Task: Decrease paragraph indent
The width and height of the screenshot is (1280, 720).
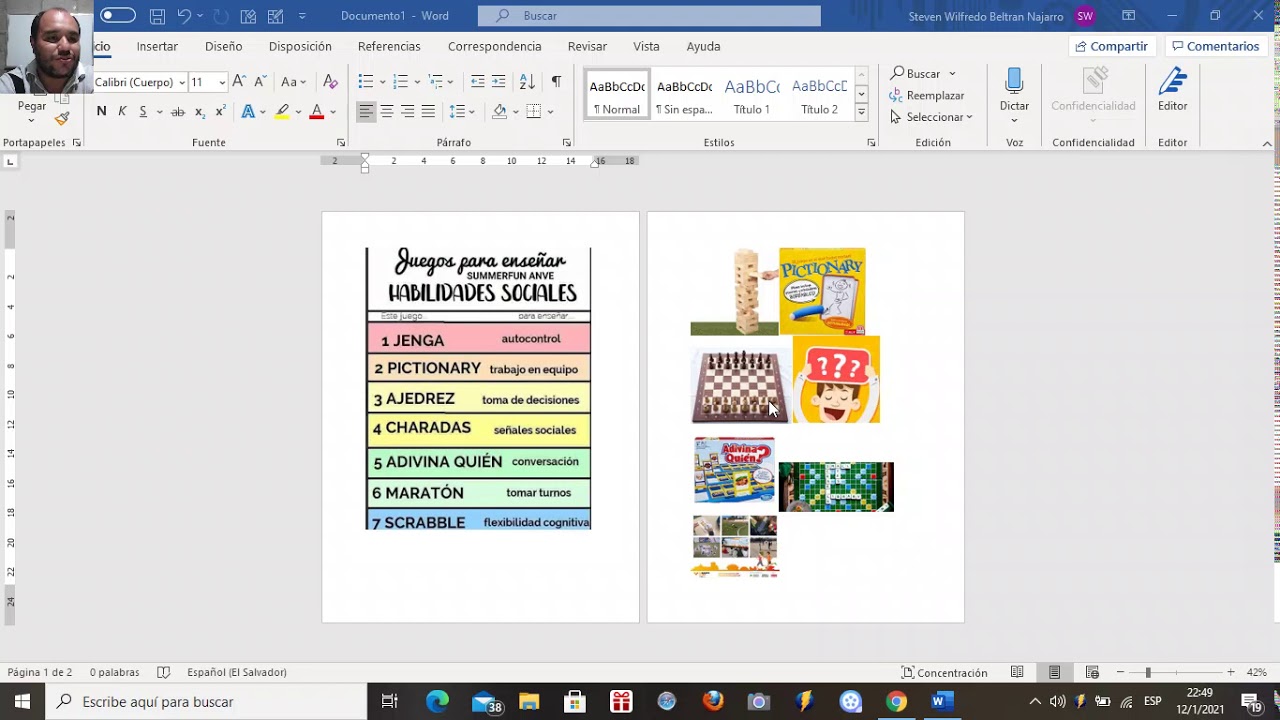Action: pyautogui.click(x=477, y=81)
